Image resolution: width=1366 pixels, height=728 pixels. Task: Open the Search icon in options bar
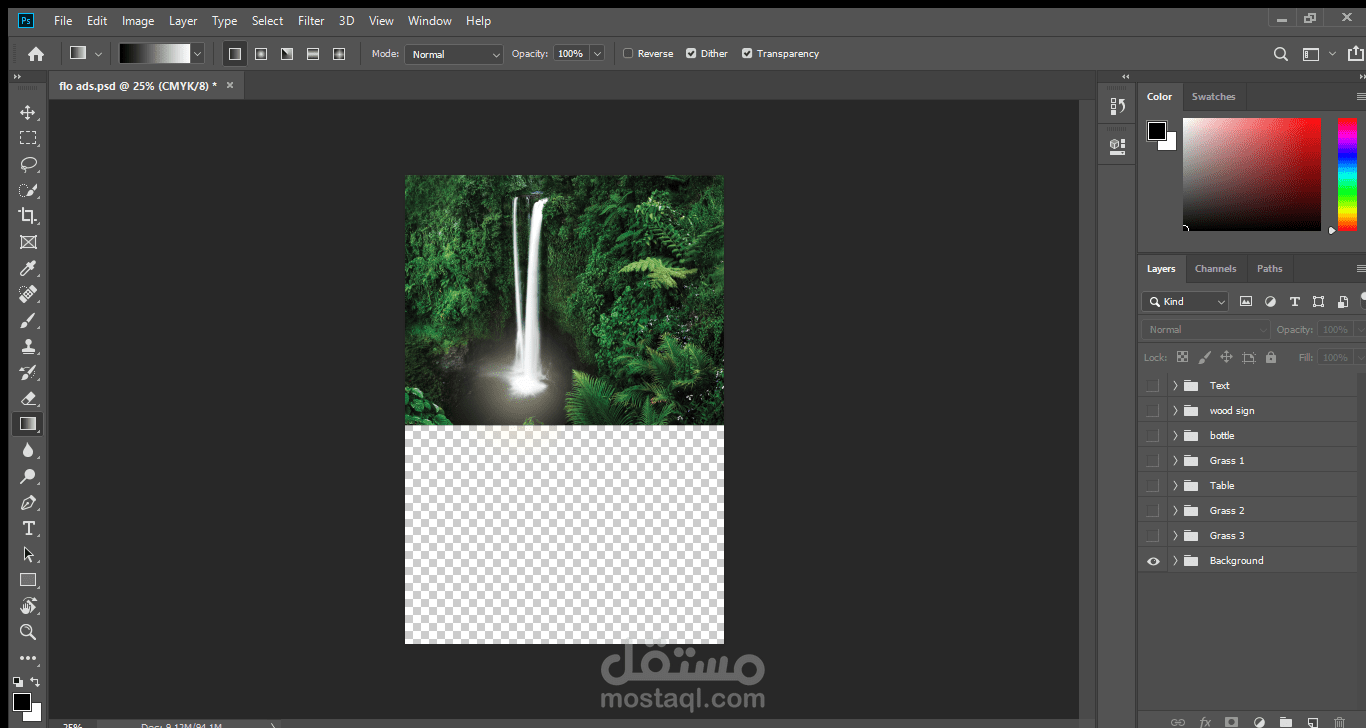(1281, 54)
